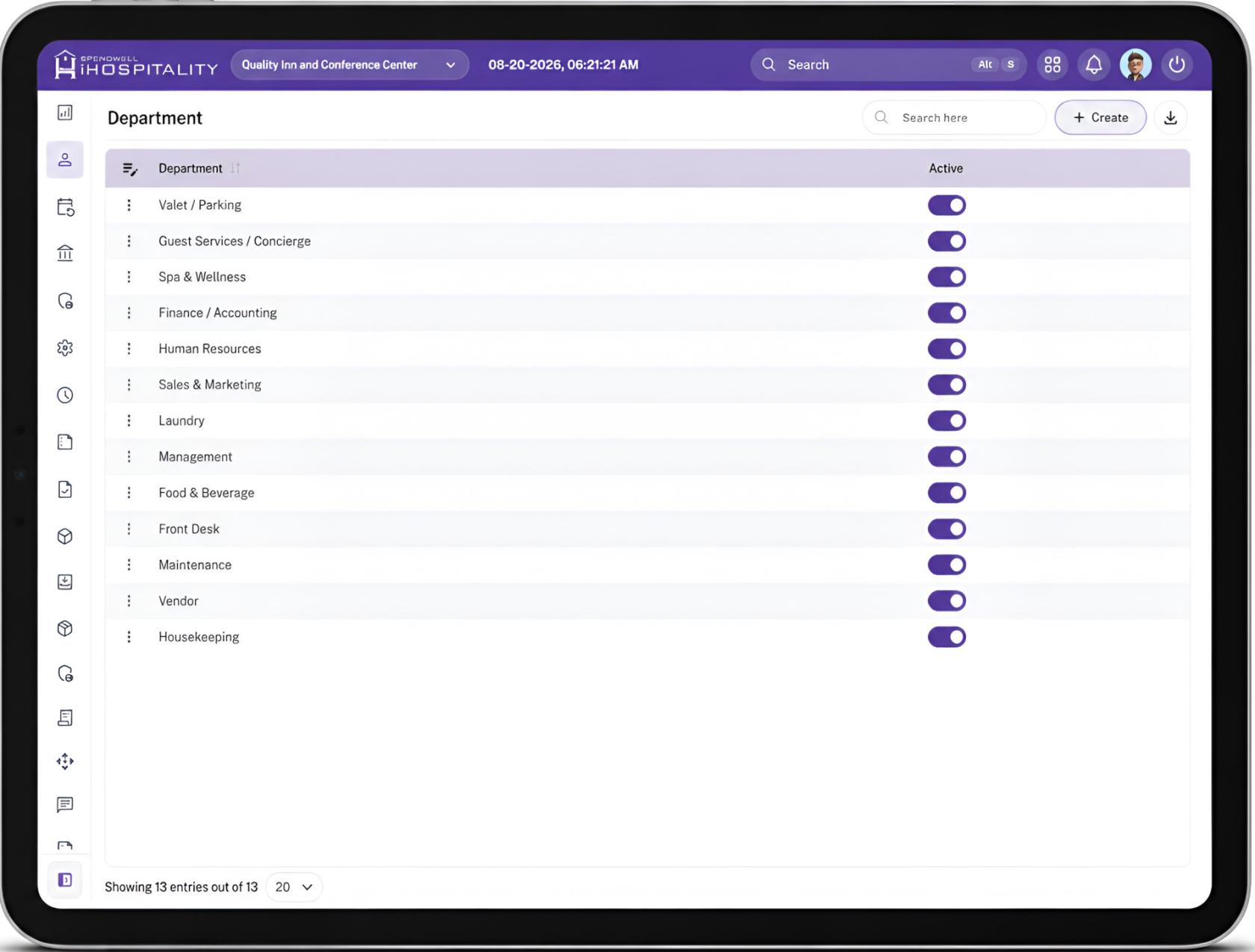1255x952 pixels.
Task: Select the person icon in sidebar
Action: (x=65, y=160)
